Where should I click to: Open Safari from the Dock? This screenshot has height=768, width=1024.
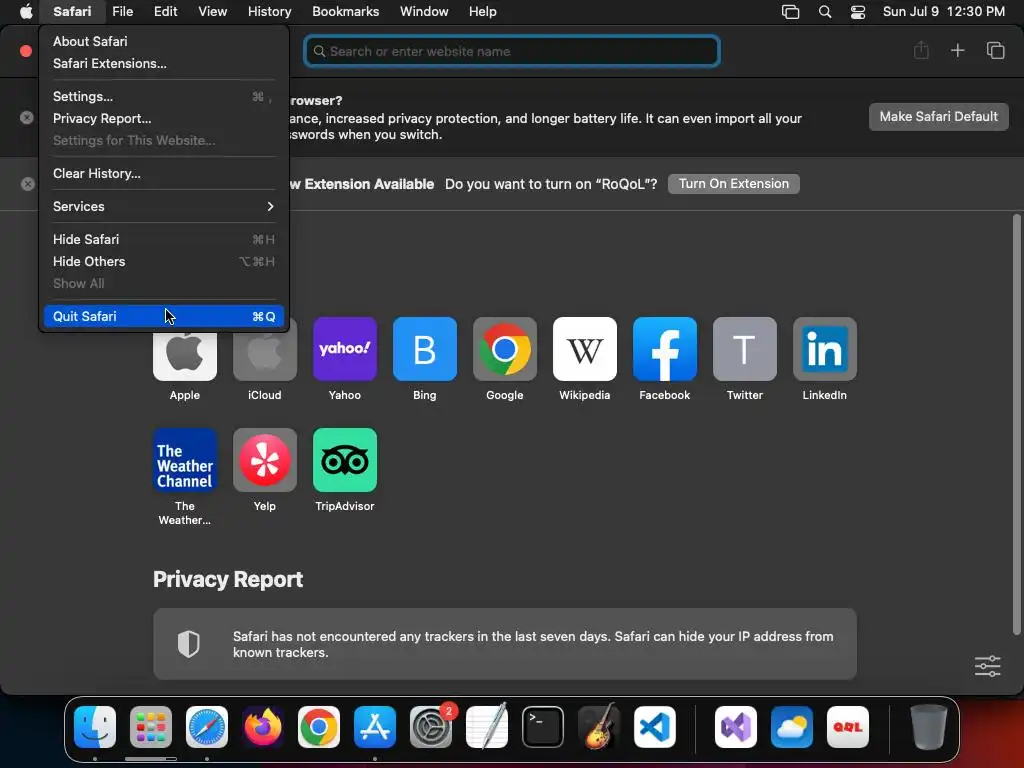click(207, 727)
